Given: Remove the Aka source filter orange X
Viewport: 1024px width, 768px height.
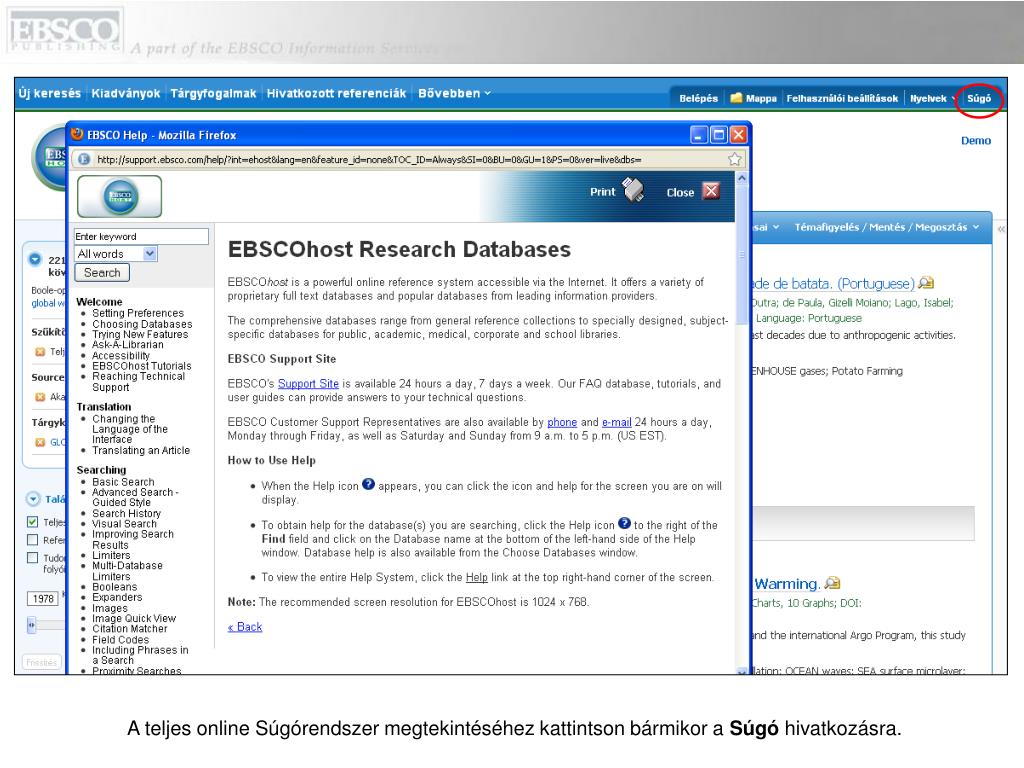Looking at the screenshot, I should pyautogui.click(x=40, y=397).
